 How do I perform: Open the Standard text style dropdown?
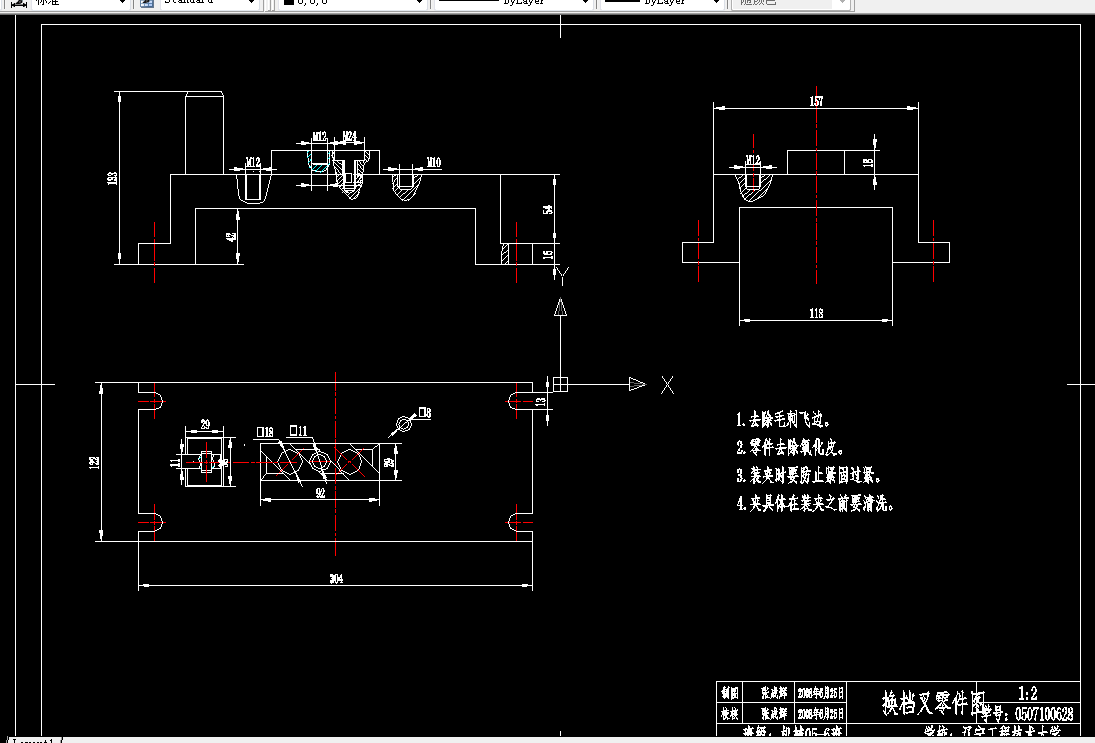click(209, 3)
